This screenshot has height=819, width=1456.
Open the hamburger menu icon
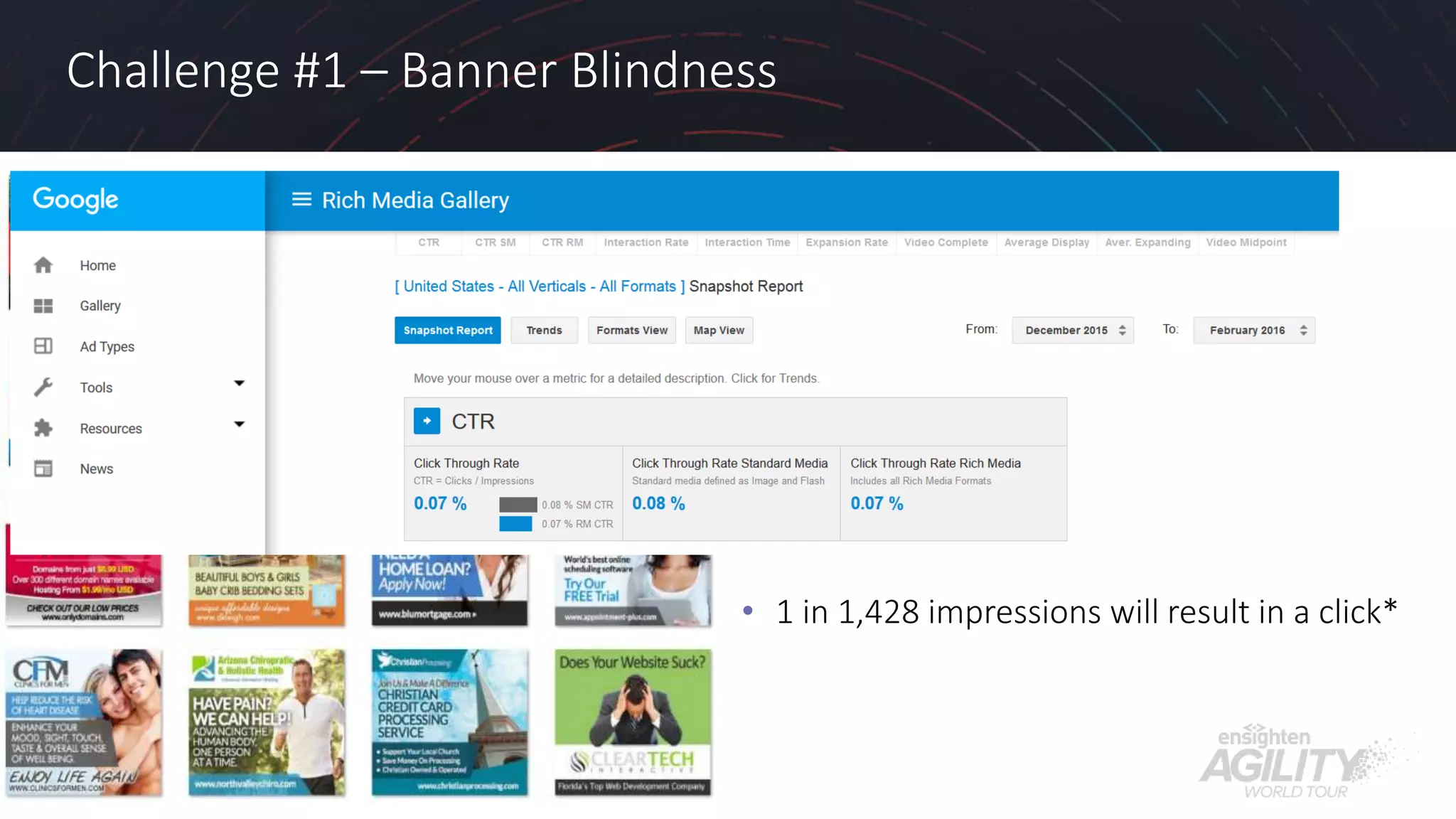click(x=301, y=200)
